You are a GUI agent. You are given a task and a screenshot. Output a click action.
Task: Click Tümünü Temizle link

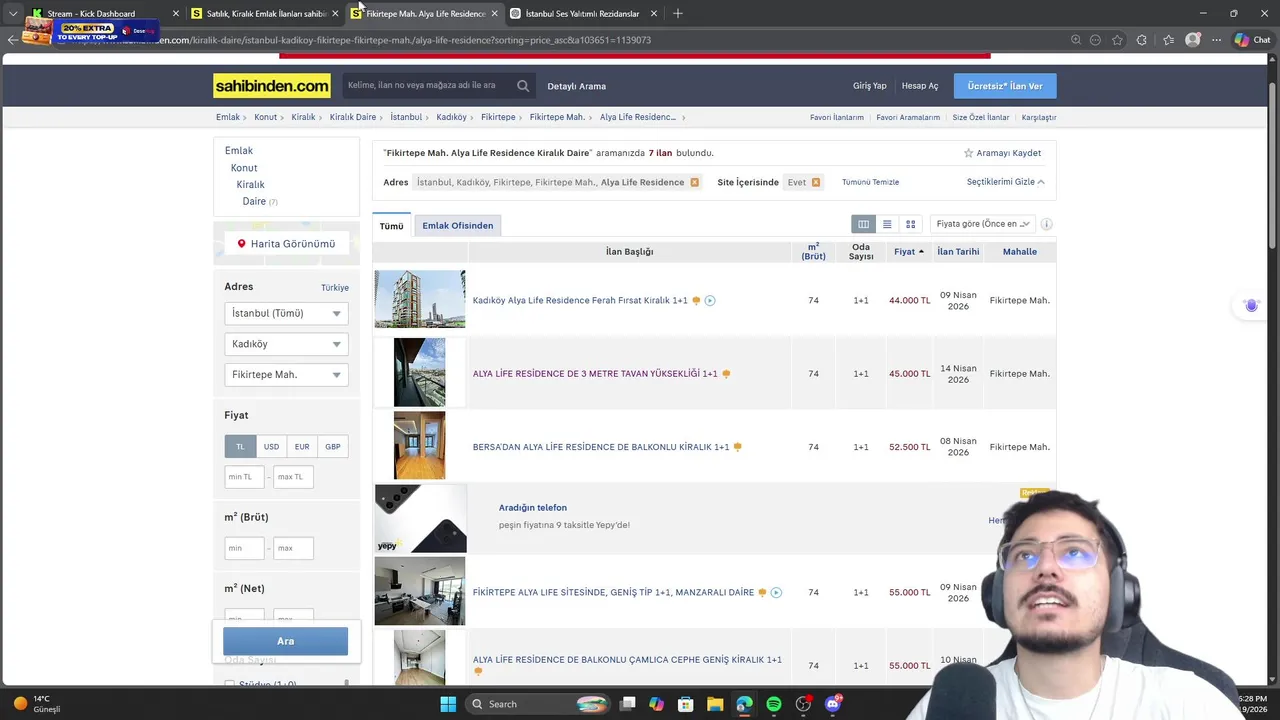pyautogui.click(x=870, y=182)
